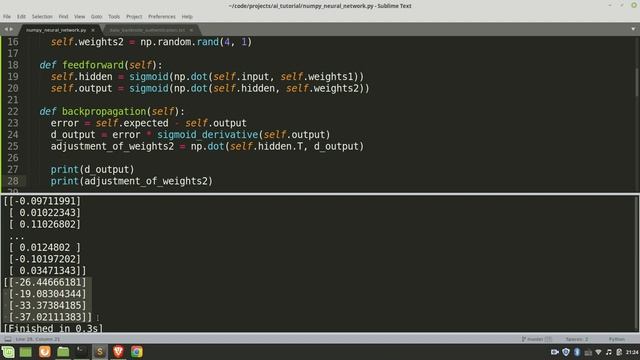Click the editor vertical scrollbar

[x=637, y=82]
